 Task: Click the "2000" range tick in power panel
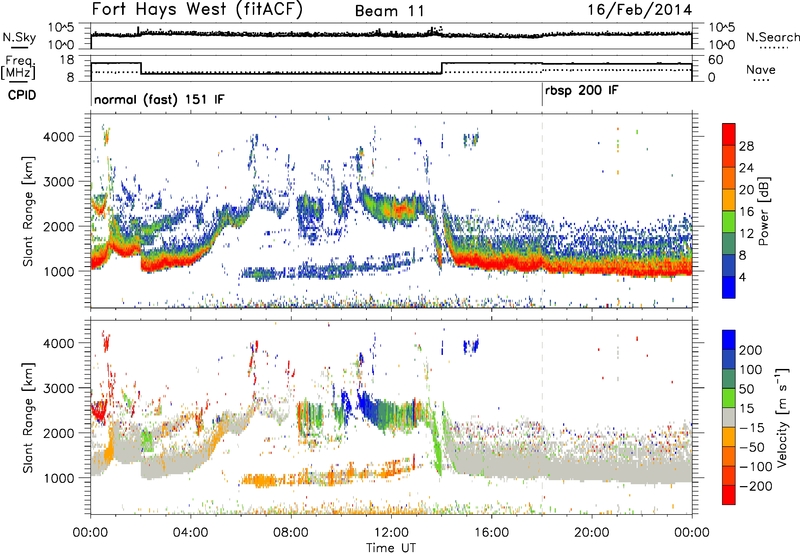tap(58, 226)
